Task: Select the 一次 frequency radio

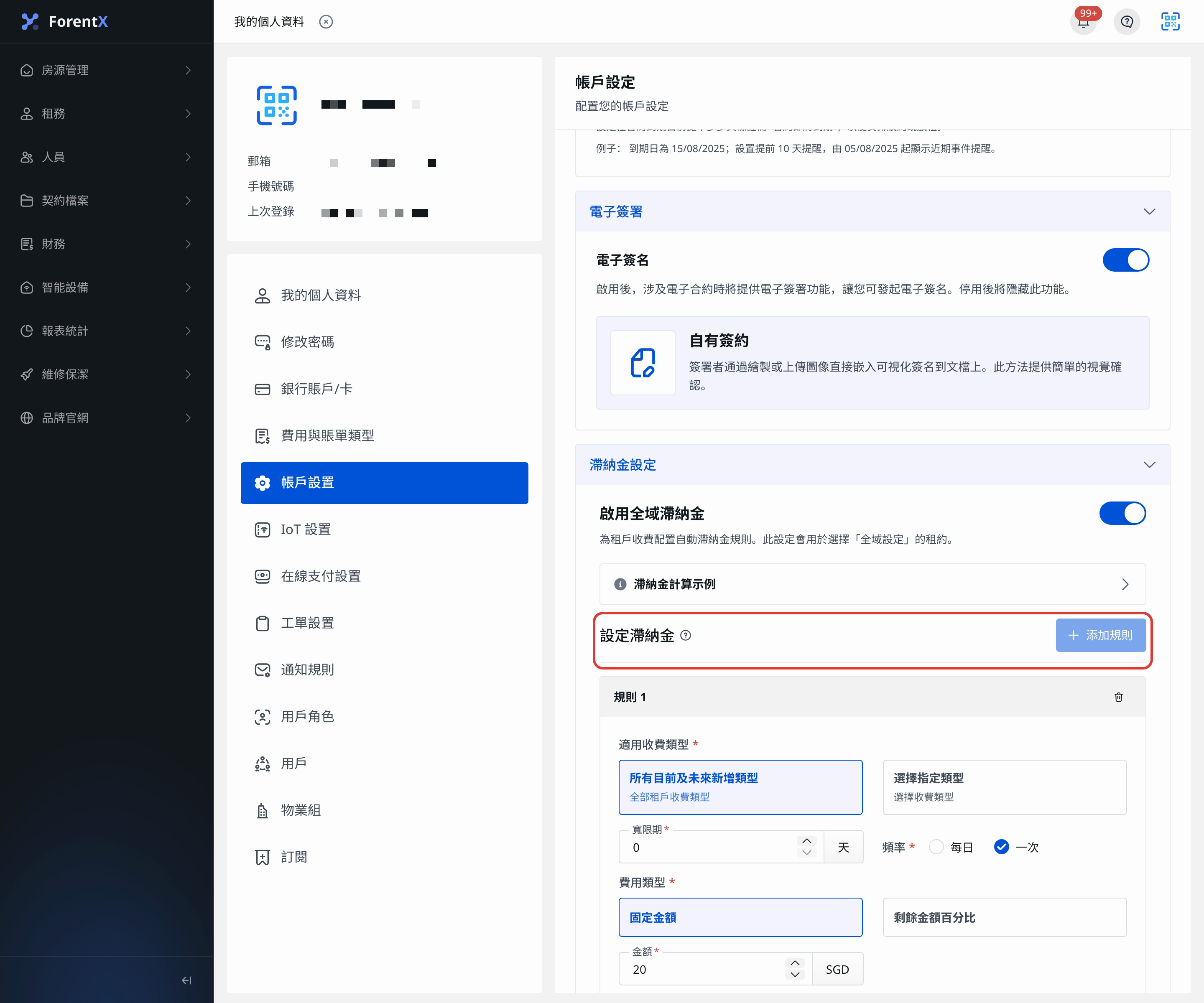Action: coord(1001,847)
